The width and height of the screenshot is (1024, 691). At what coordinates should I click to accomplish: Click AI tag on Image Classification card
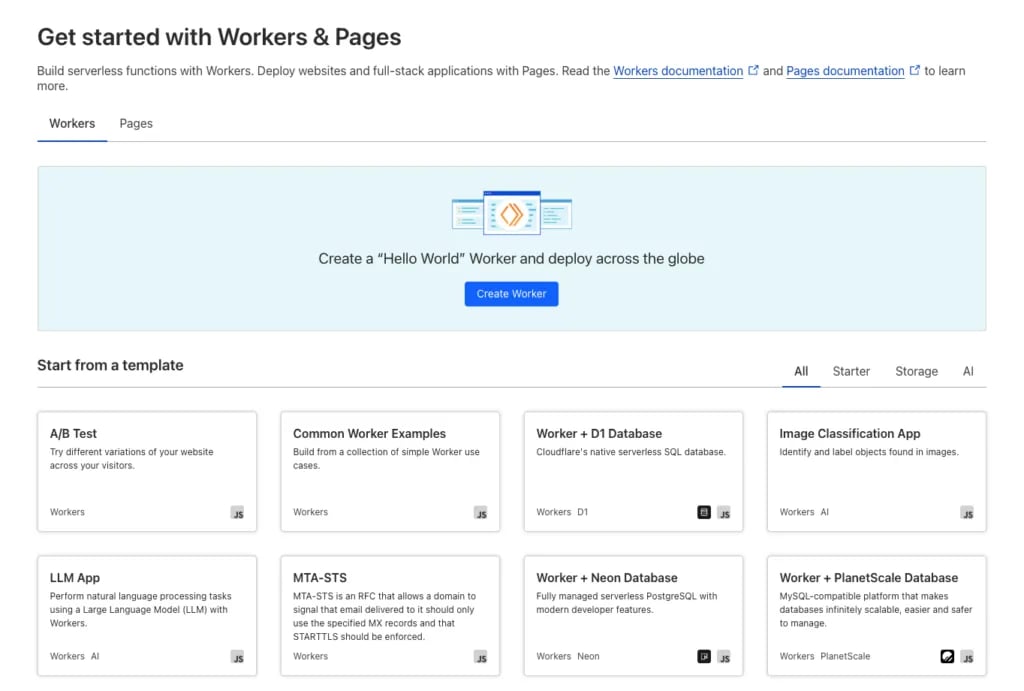tap(824, 512)
